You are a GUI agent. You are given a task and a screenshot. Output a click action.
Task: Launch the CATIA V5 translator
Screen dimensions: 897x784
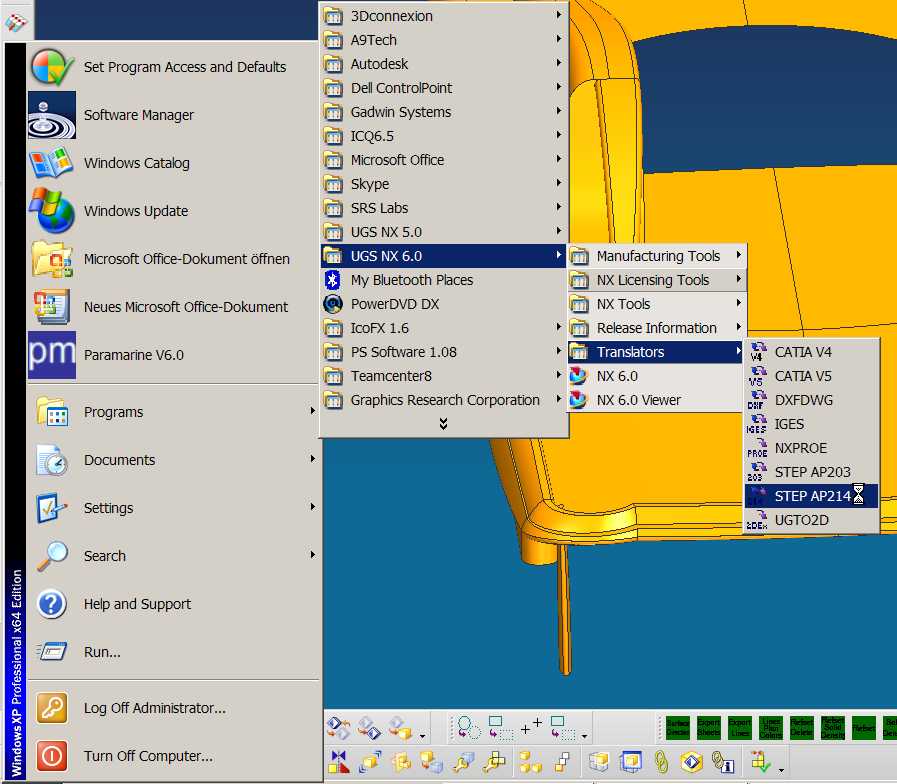click(811, 376)
